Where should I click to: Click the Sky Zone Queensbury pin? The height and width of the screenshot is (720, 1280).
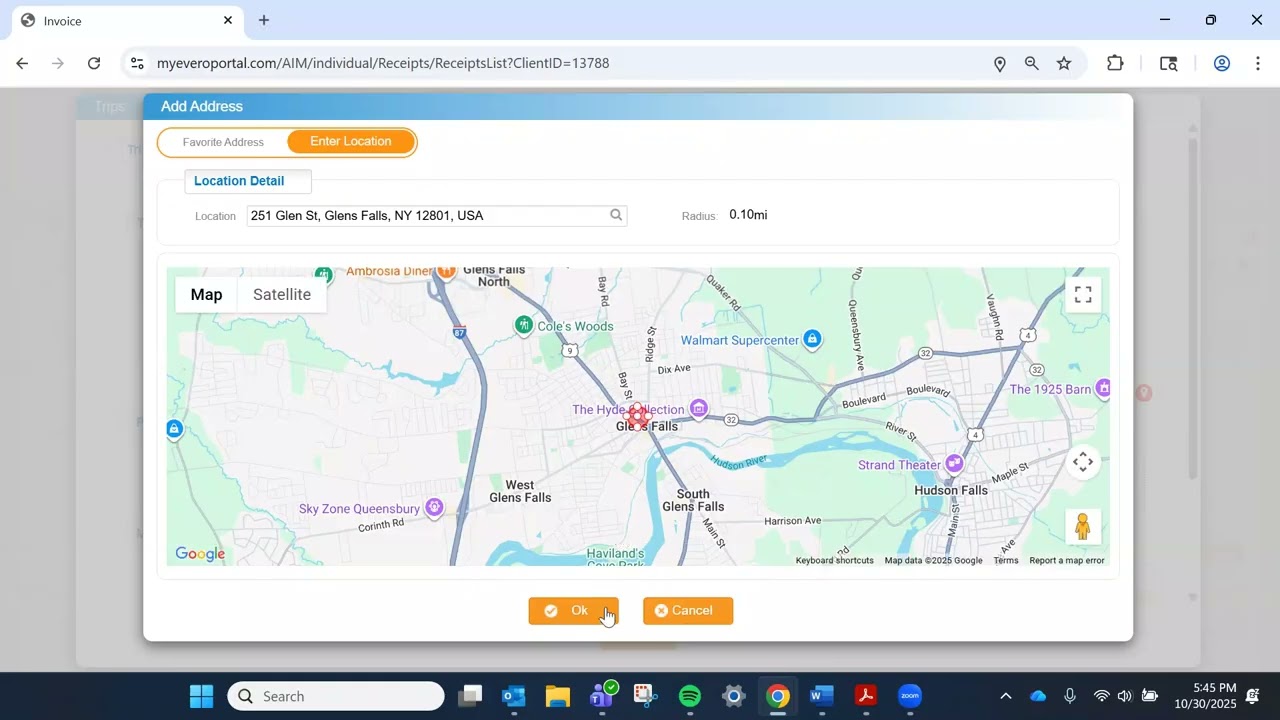click(x=434, y=508)
